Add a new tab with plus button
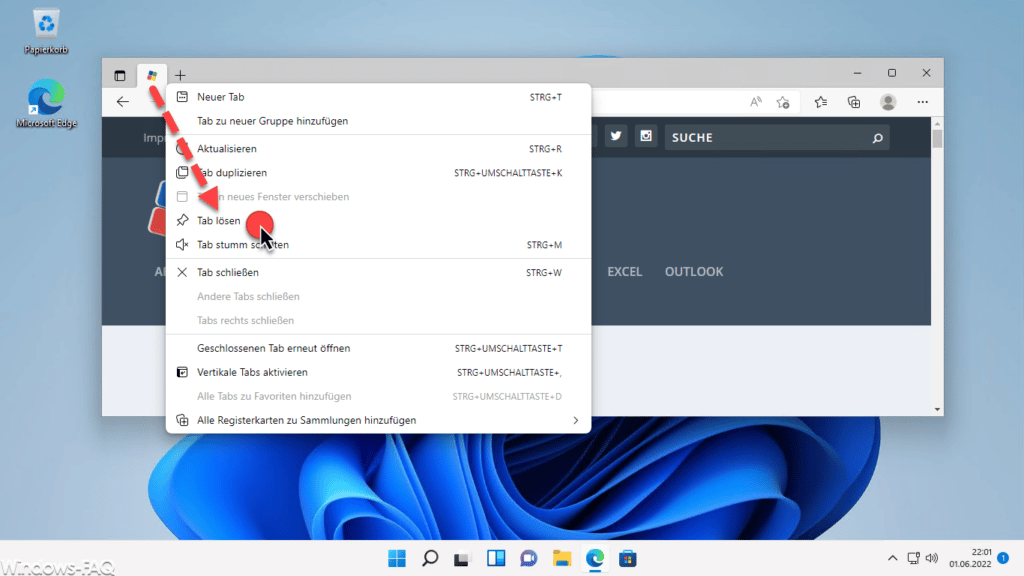 tap(180, 76)
